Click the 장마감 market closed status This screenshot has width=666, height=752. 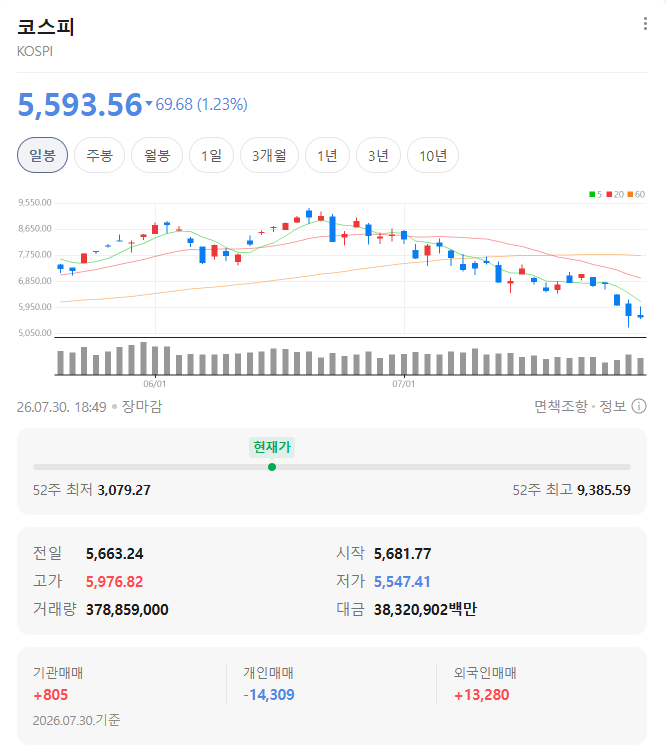pyautogui.click(x=142, y=407)
